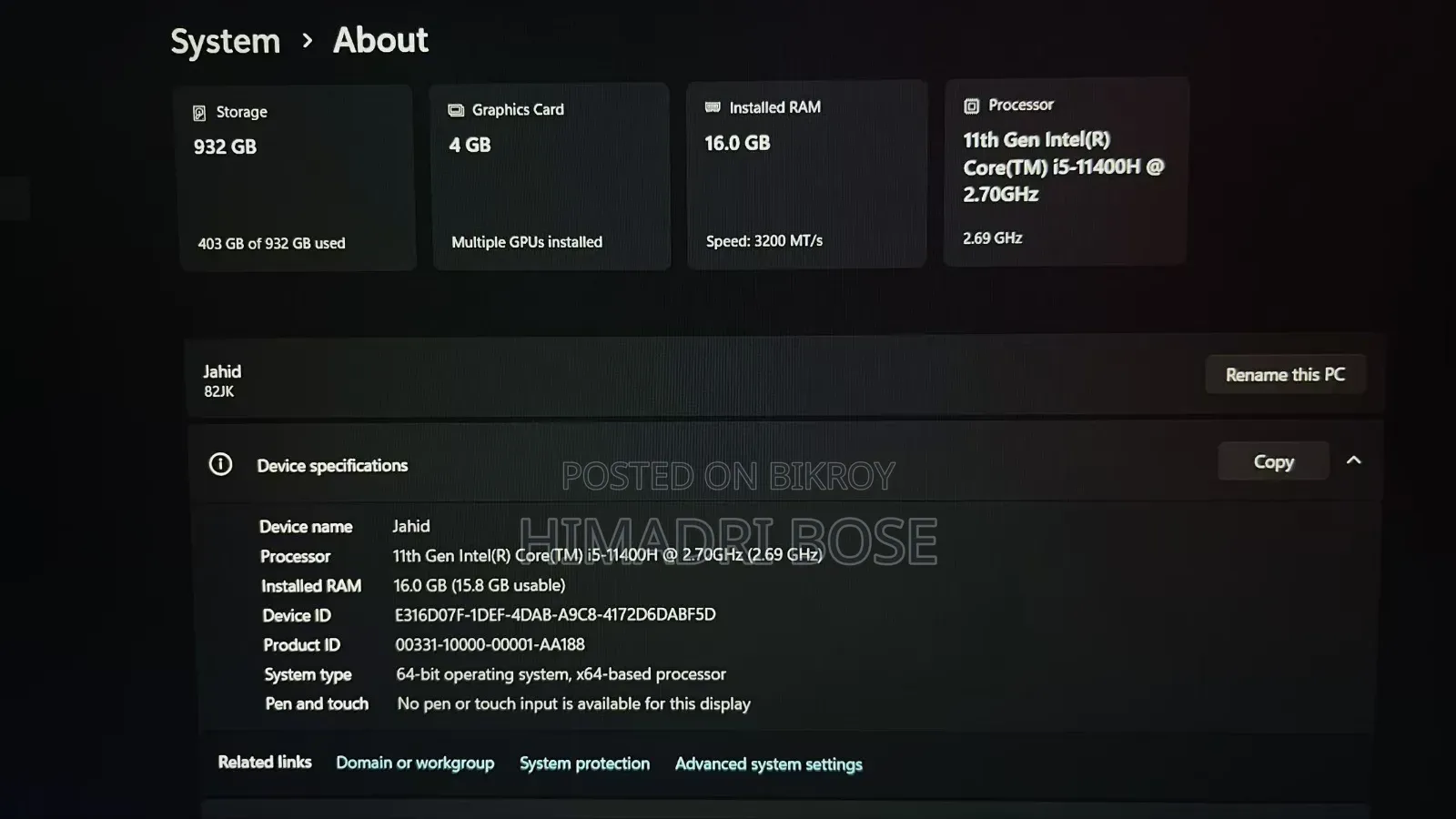This screenshot has height=819, width=1456.
Task: Select the Product ID 00331-10000-00001-AA188
Action: coord(490,644)
